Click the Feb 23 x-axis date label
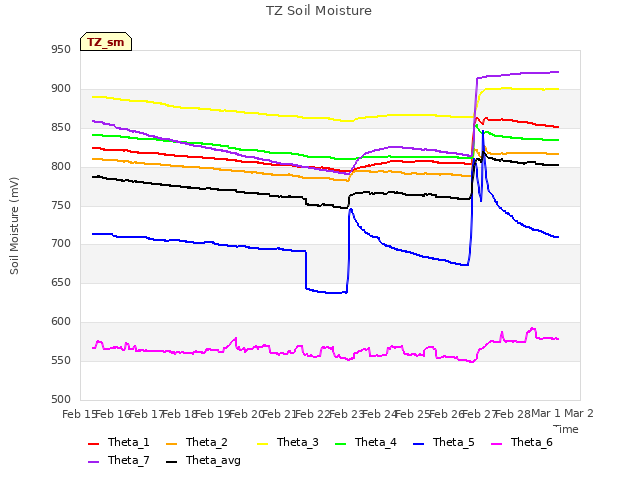The width and height of the screenshot is (640, 480). 345,414
